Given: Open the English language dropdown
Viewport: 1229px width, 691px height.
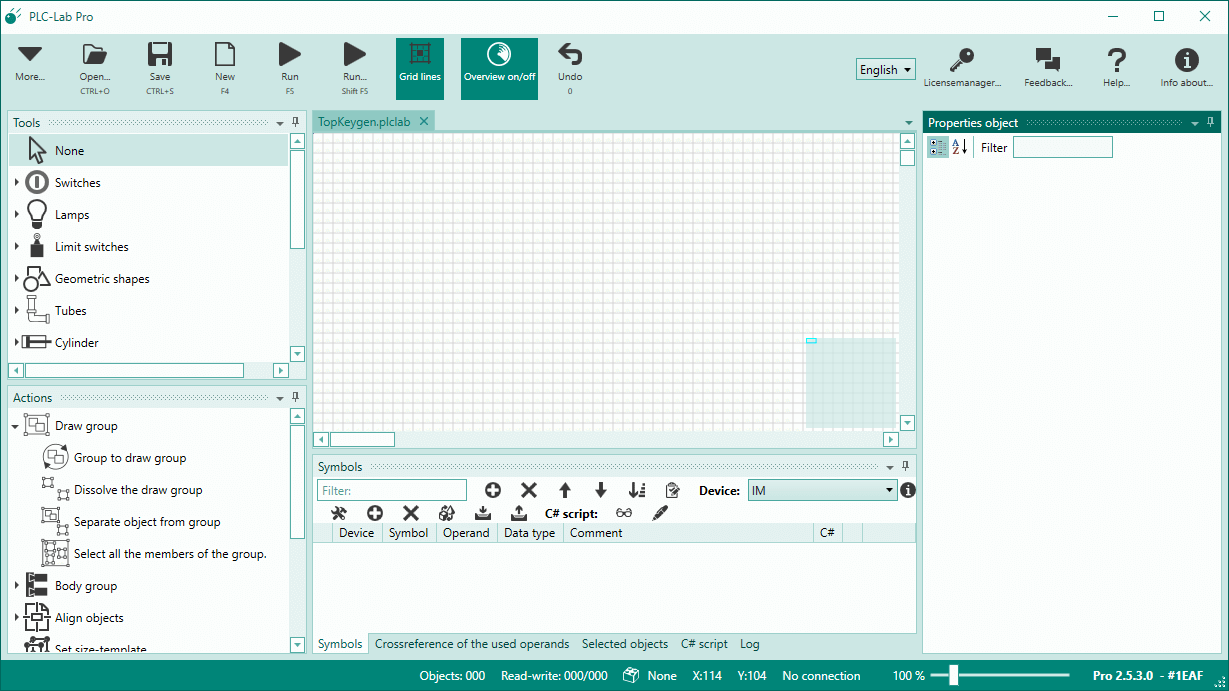Looking at the screenshot, I should tap(885, 69).
